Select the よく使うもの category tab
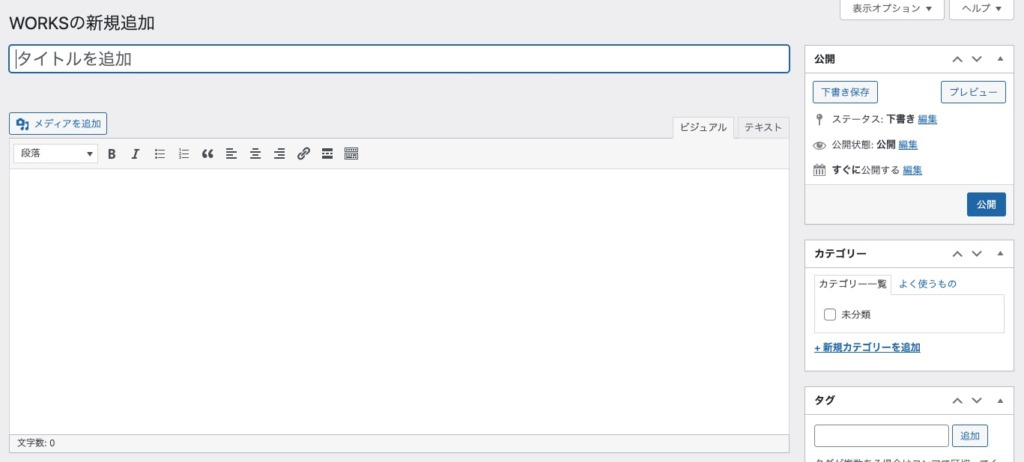1024x462 pixels. pyautogui.click(x=927, y=284)
